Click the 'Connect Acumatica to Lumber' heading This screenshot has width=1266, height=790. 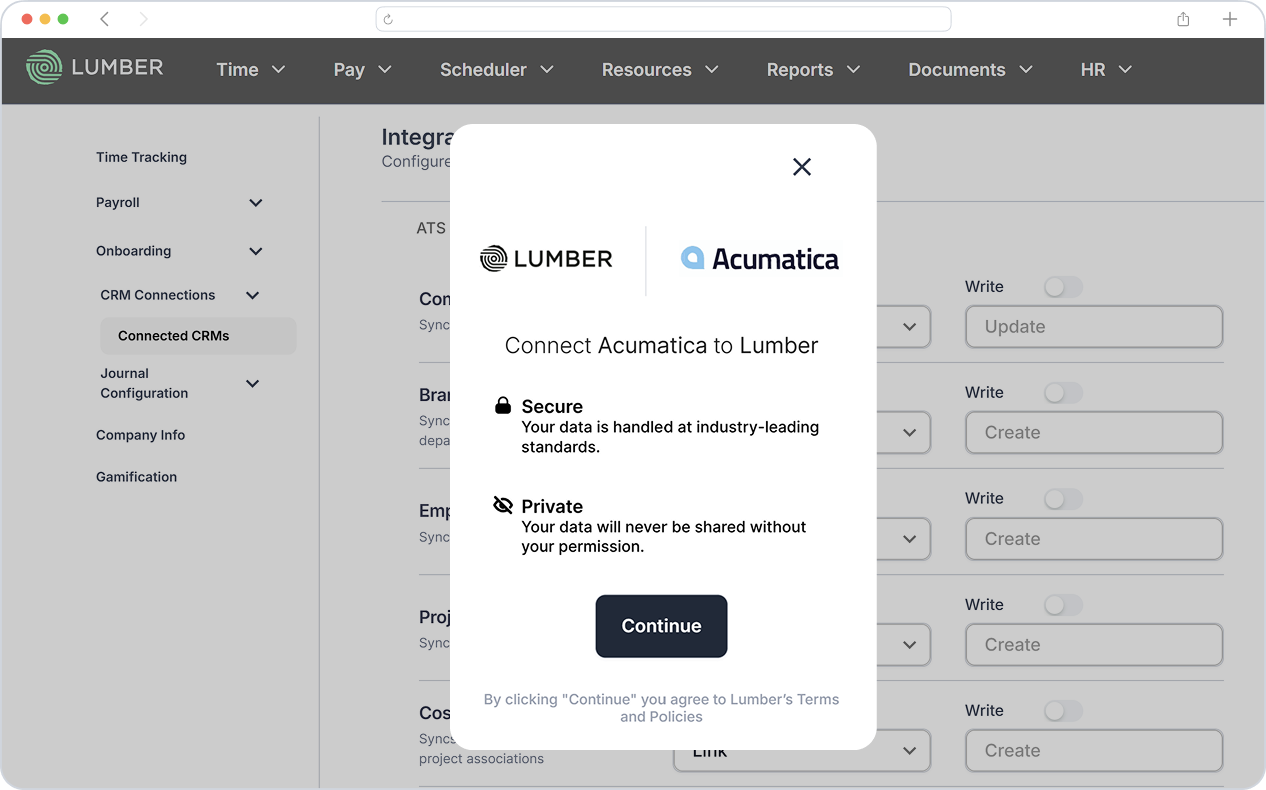661,346
